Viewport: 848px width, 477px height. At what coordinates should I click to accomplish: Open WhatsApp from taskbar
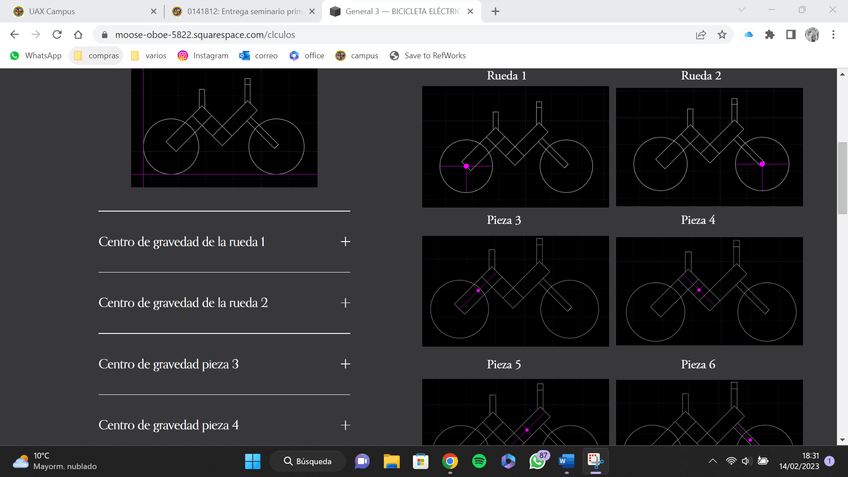pos(538,461)
